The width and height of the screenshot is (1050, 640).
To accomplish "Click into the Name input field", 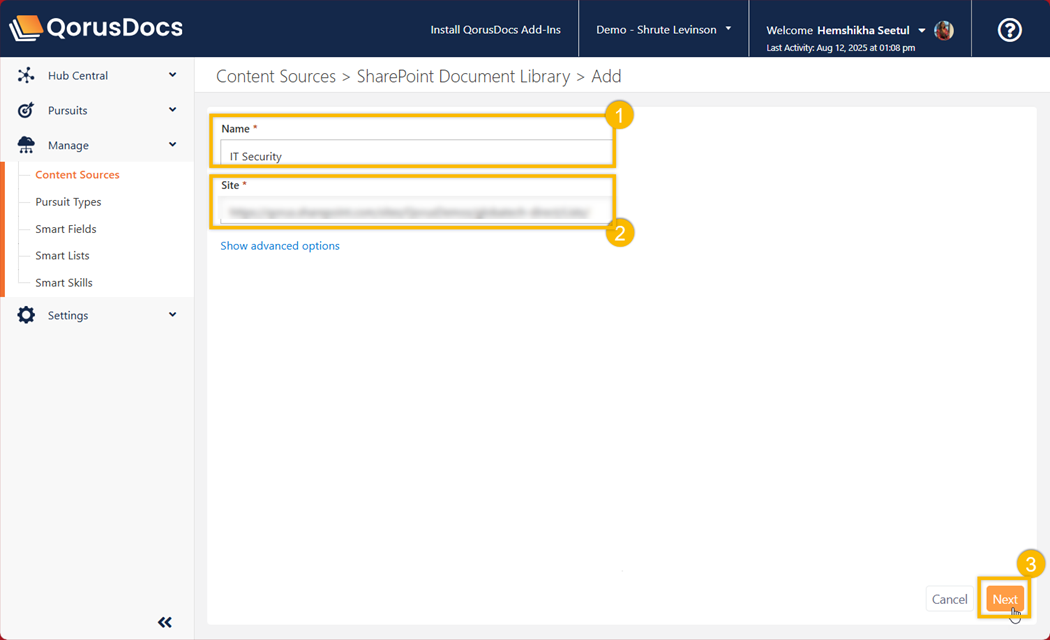I will (x=415, y=156).
